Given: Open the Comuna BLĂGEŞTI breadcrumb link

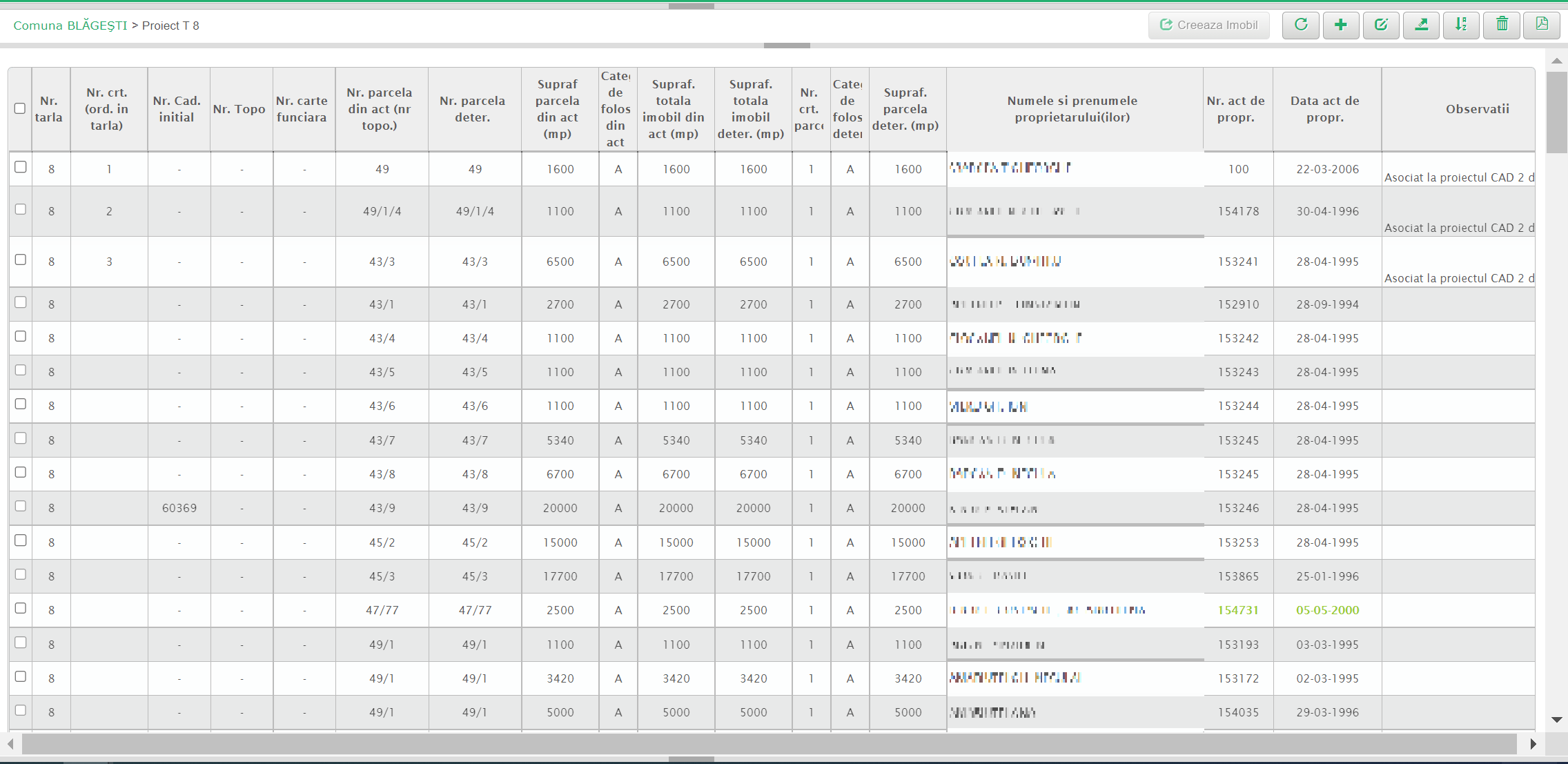Looking at the screenshot, I should click(x=70, y=26).
